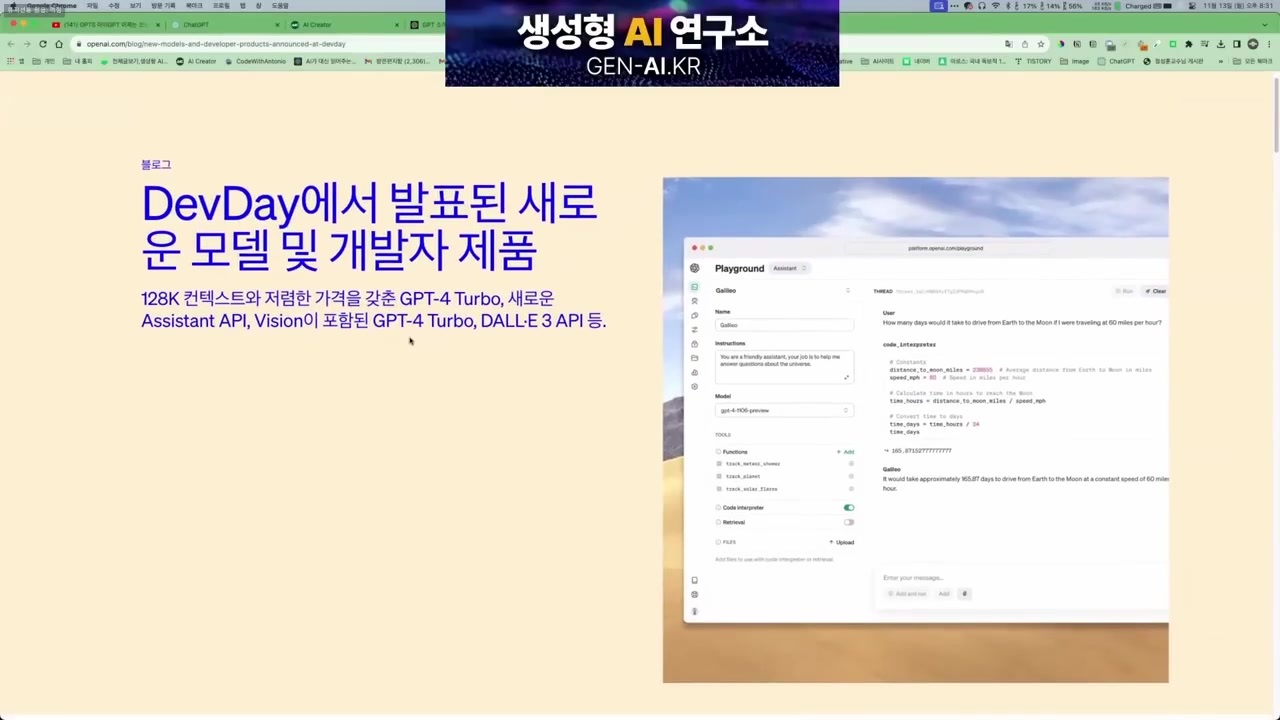
Task: Click the browser forward arrow
Action: coord(27,44)
